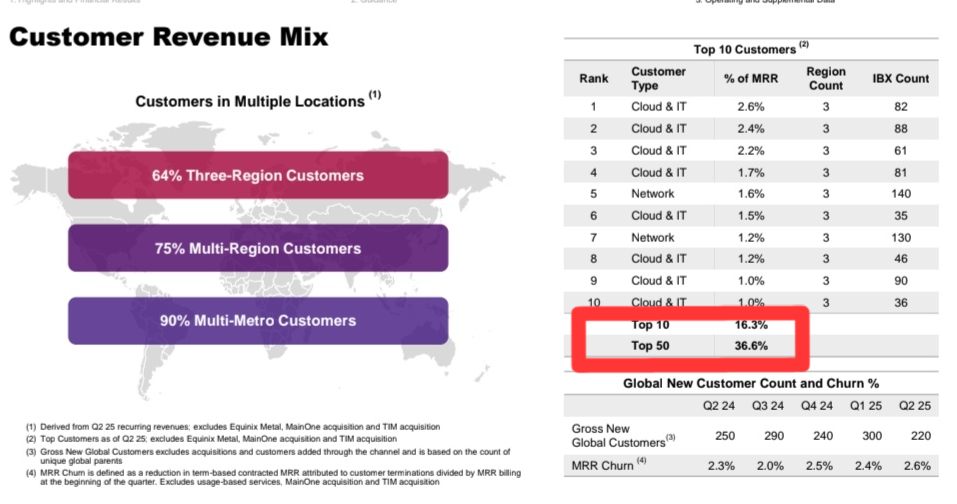Click the gross new customers value 300
The image size is (957, 504).
(x=872, y=436)
